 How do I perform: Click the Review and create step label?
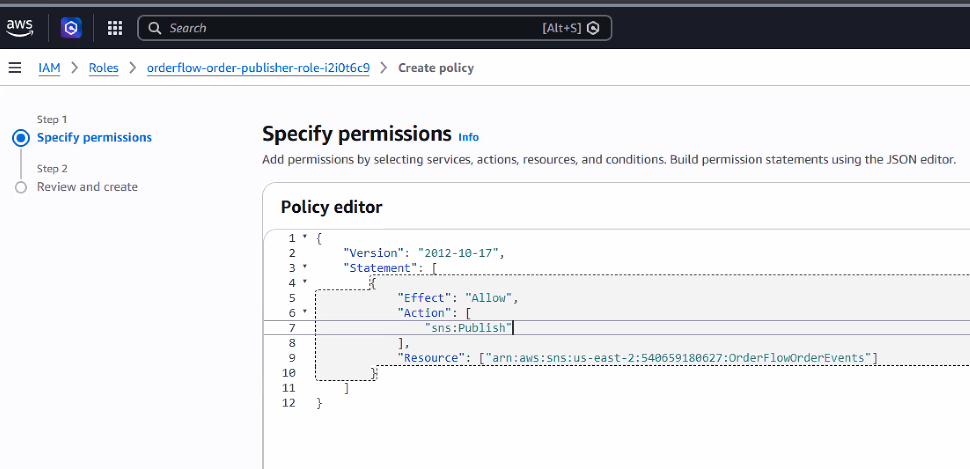[87, 187]
